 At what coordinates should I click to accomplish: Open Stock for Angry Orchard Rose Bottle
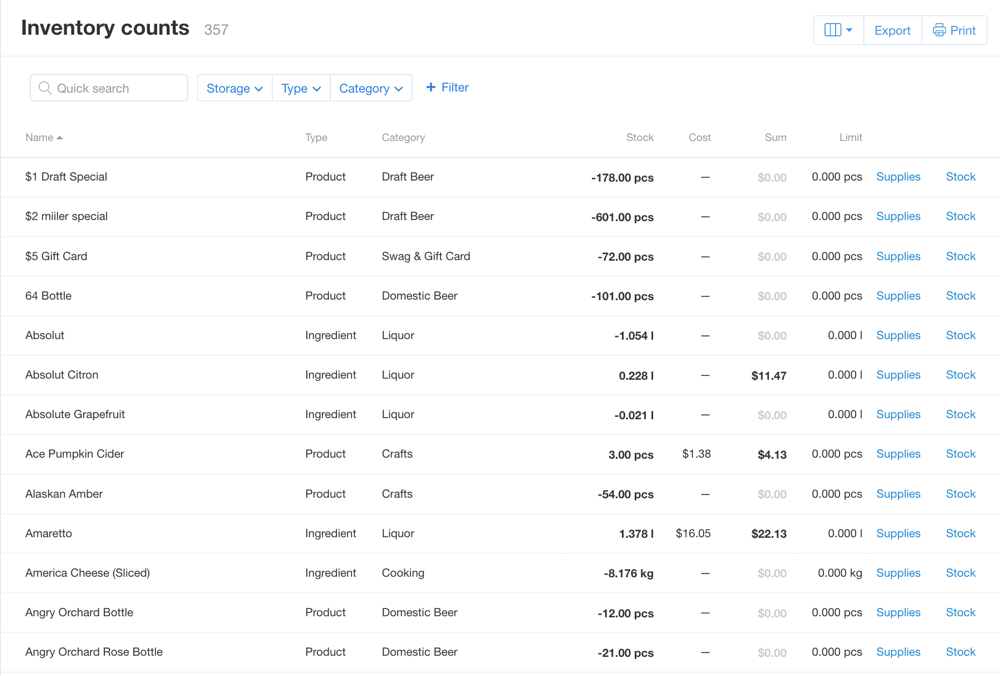tap(960, 652)
